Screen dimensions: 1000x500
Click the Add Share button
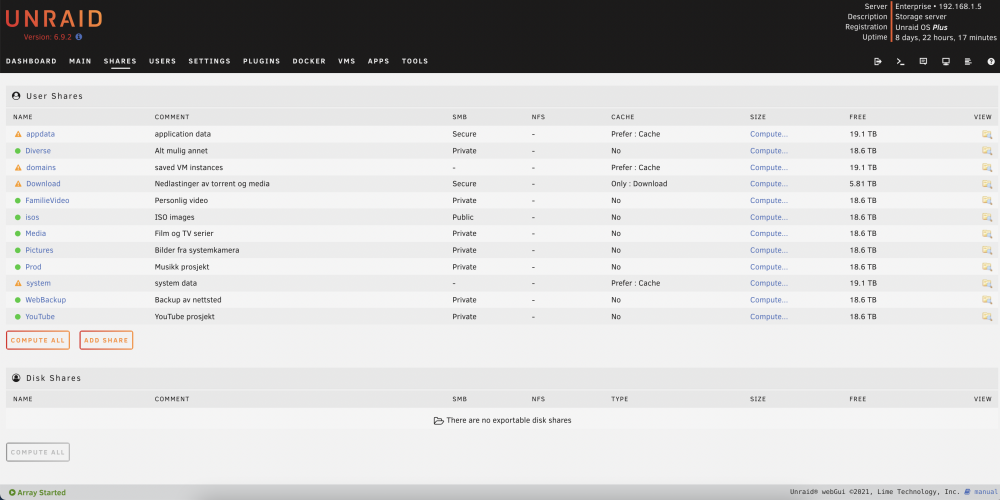tap(106, 341)
